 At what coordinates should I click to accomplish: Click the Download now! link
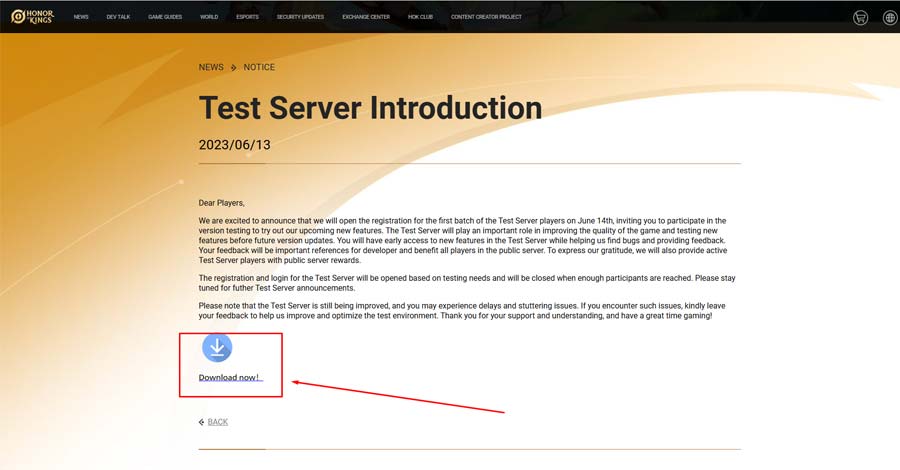pos(230,378)
